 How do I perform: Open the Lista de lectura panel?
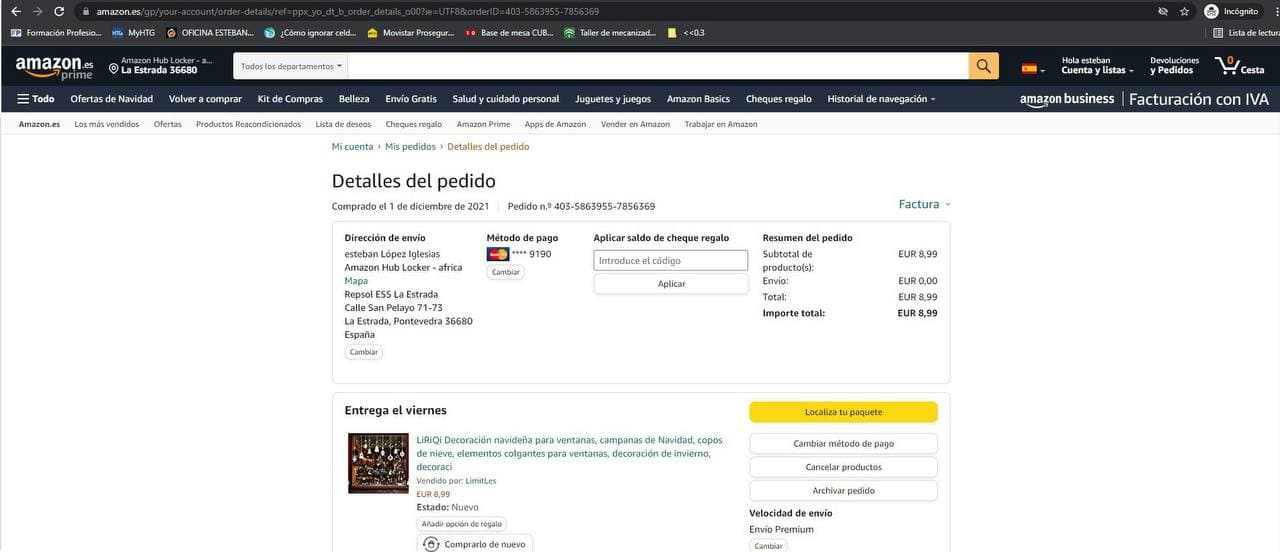tap(1245, 32)
